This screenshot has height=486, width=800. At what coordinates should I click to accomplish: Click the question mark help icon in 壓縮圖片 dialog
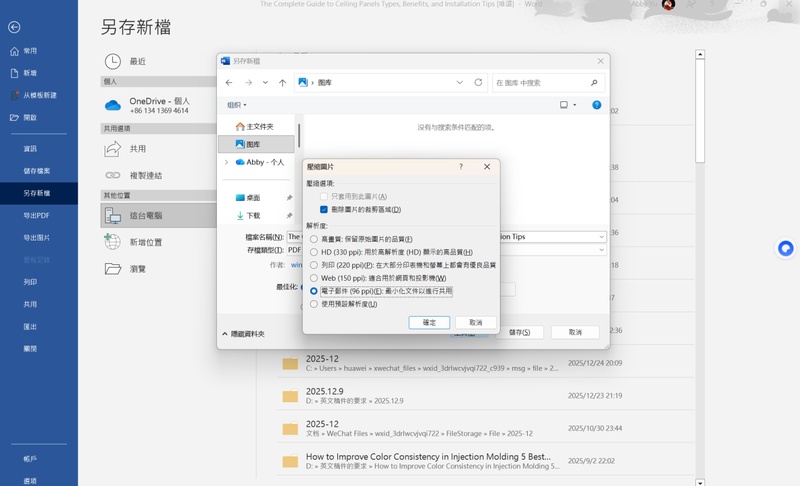click(x=461, y=167)
